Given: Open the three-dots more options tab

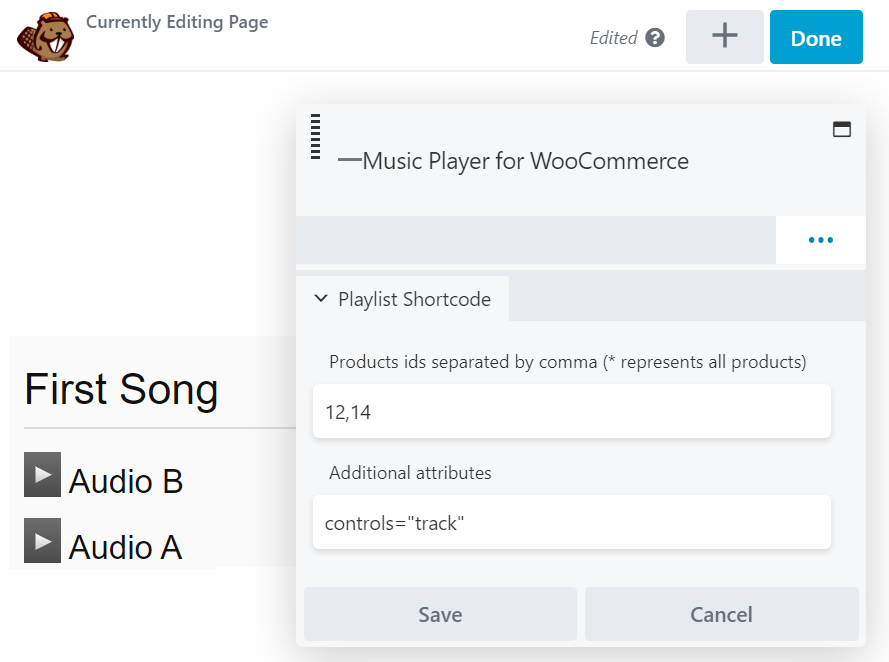Looking at the screenshot, I should pyautogui.click(x=820, y=240).
